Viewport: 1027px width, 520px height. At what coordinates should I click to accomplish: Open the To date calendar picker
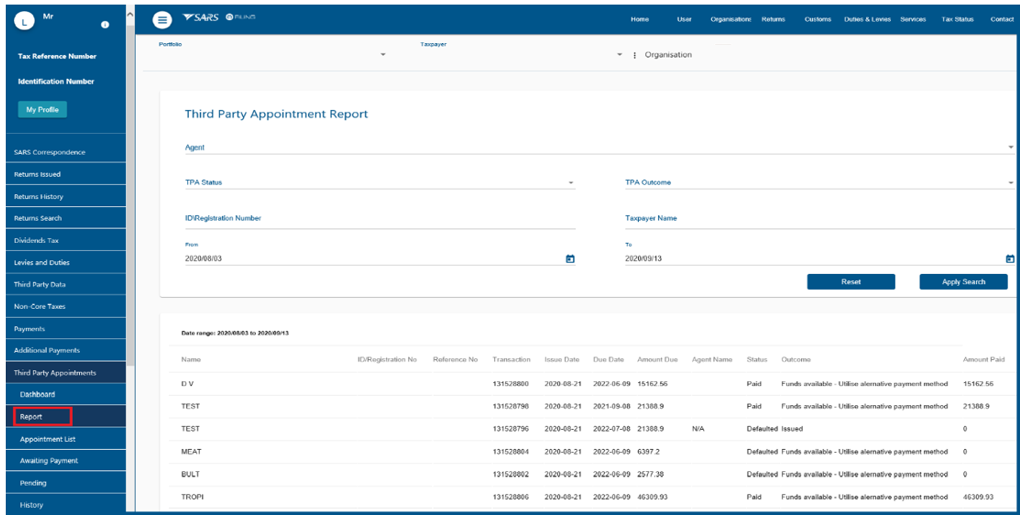click(1011, 259)
